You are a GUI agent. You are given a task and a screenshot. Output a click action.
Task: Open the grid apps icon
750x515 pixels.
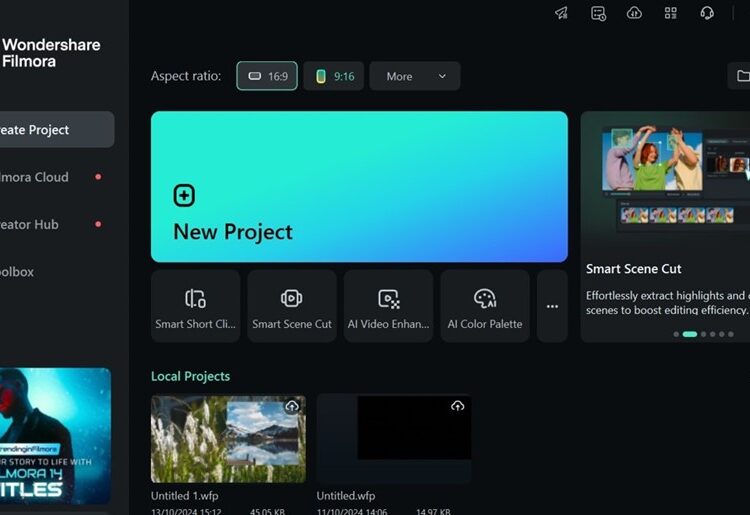click(671, 13)
